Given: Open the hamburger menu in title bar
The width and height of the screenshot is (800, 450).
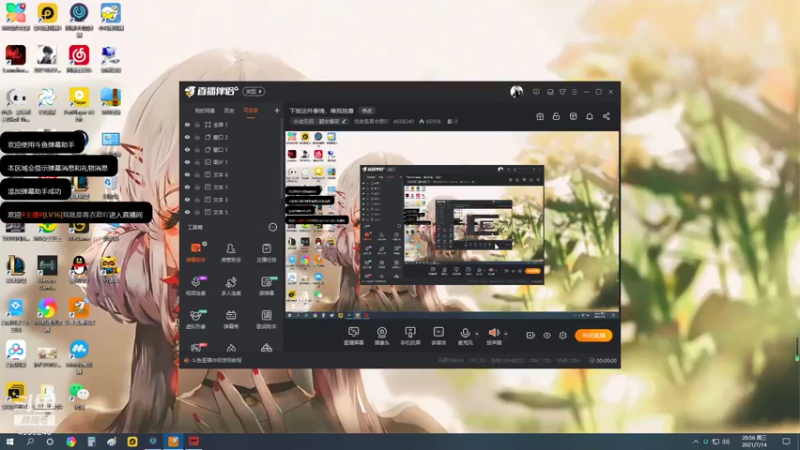Looking at the screenshot, I should pos(574,92).
